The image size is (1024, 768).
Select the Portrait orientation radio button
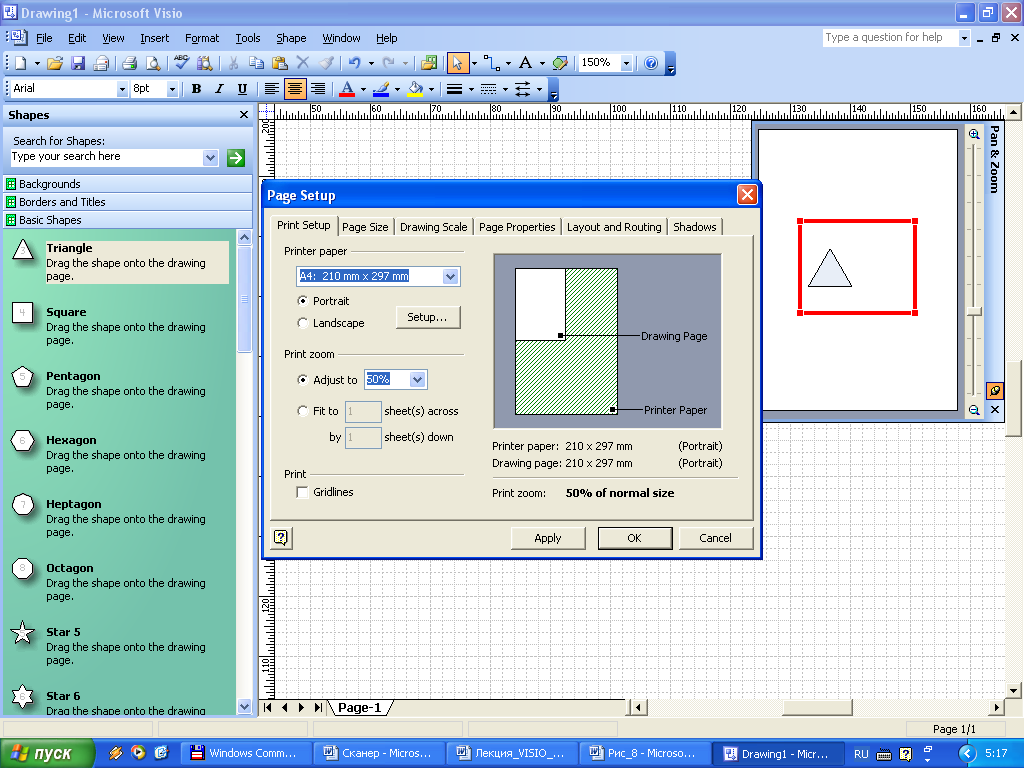[302, 301]
